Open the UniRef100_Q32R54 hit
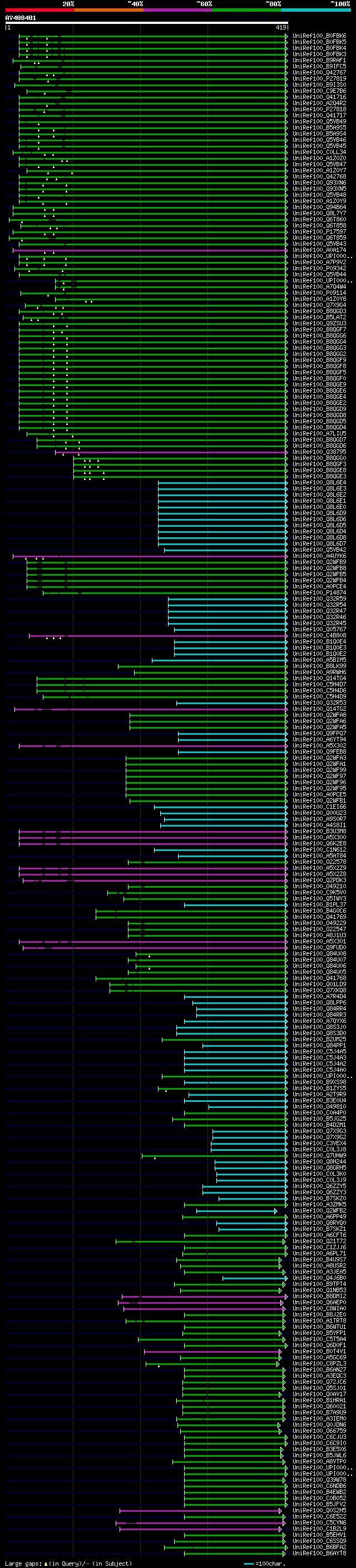Image resolution: width=356 pixels, height=1568 pixels. tap(319, 605)
